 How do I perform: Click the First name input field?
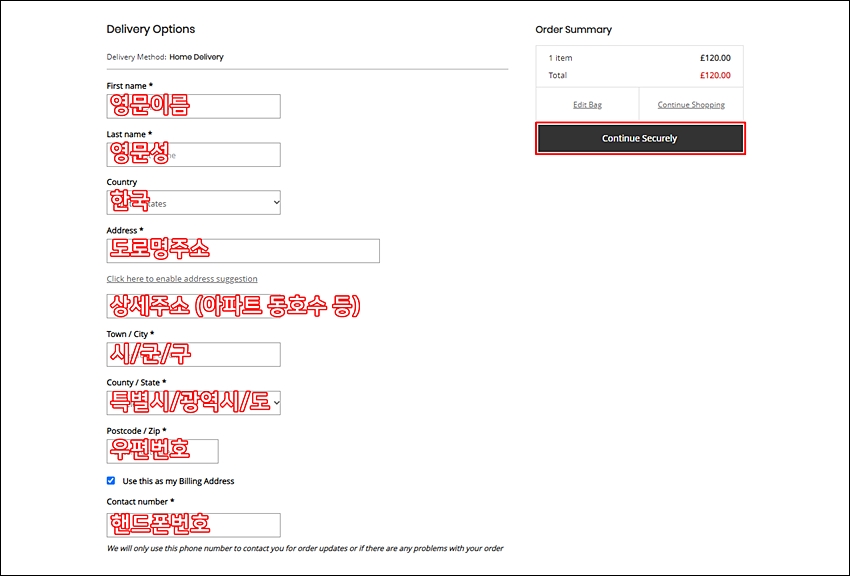tap(194, 106)
